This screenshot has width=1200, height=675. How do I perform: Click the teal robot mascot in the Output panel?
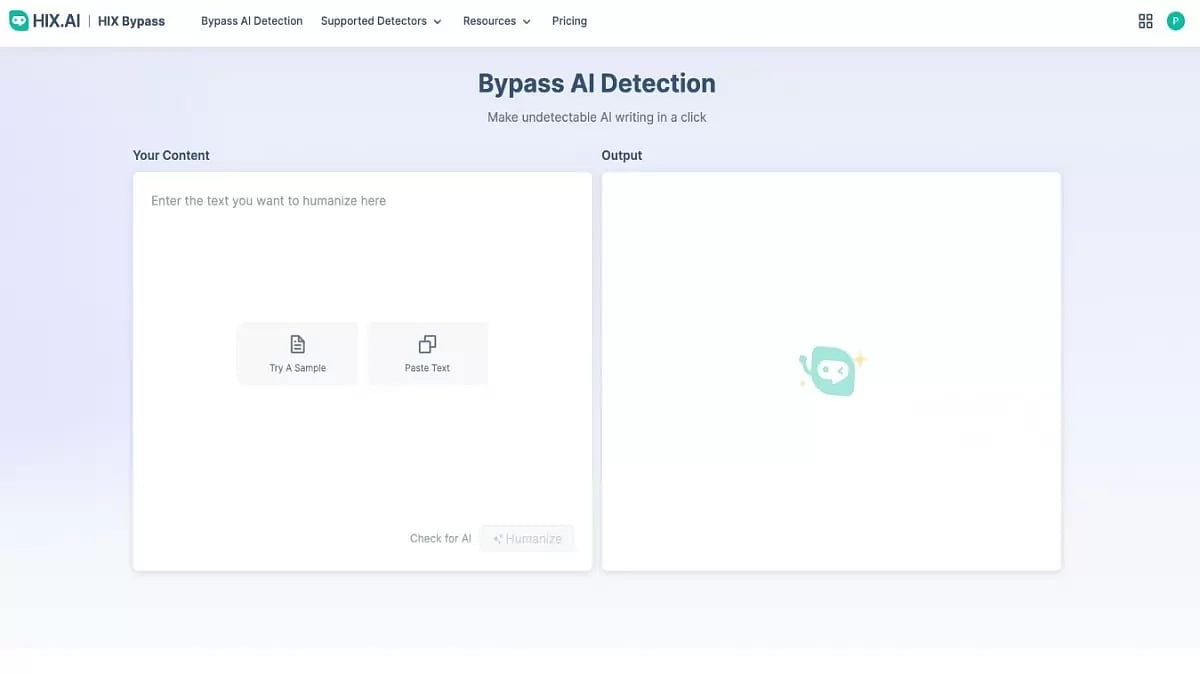tap(831, 370)
